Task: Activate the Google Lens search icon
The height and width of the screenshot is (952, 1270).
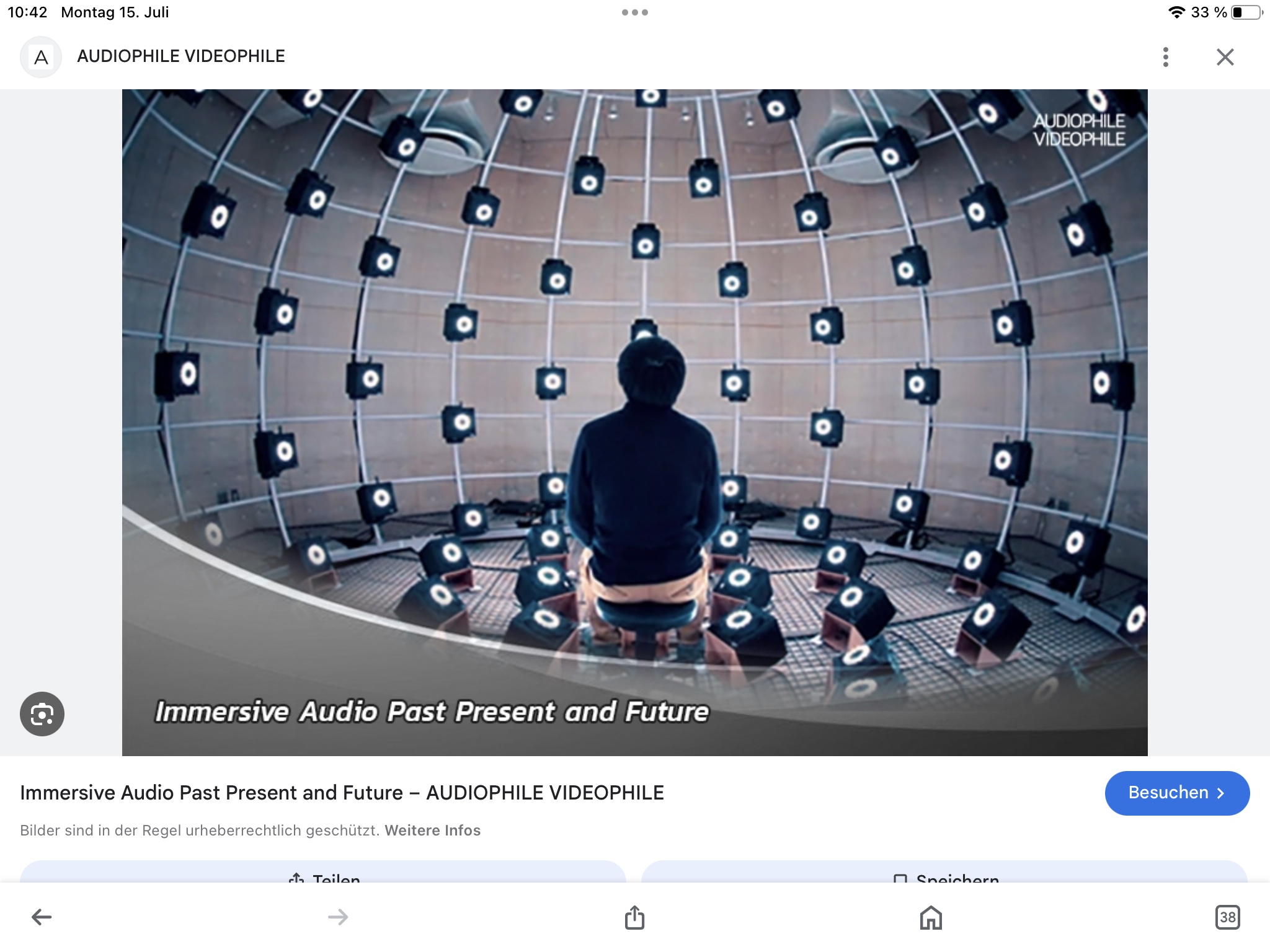Action: 42,714
